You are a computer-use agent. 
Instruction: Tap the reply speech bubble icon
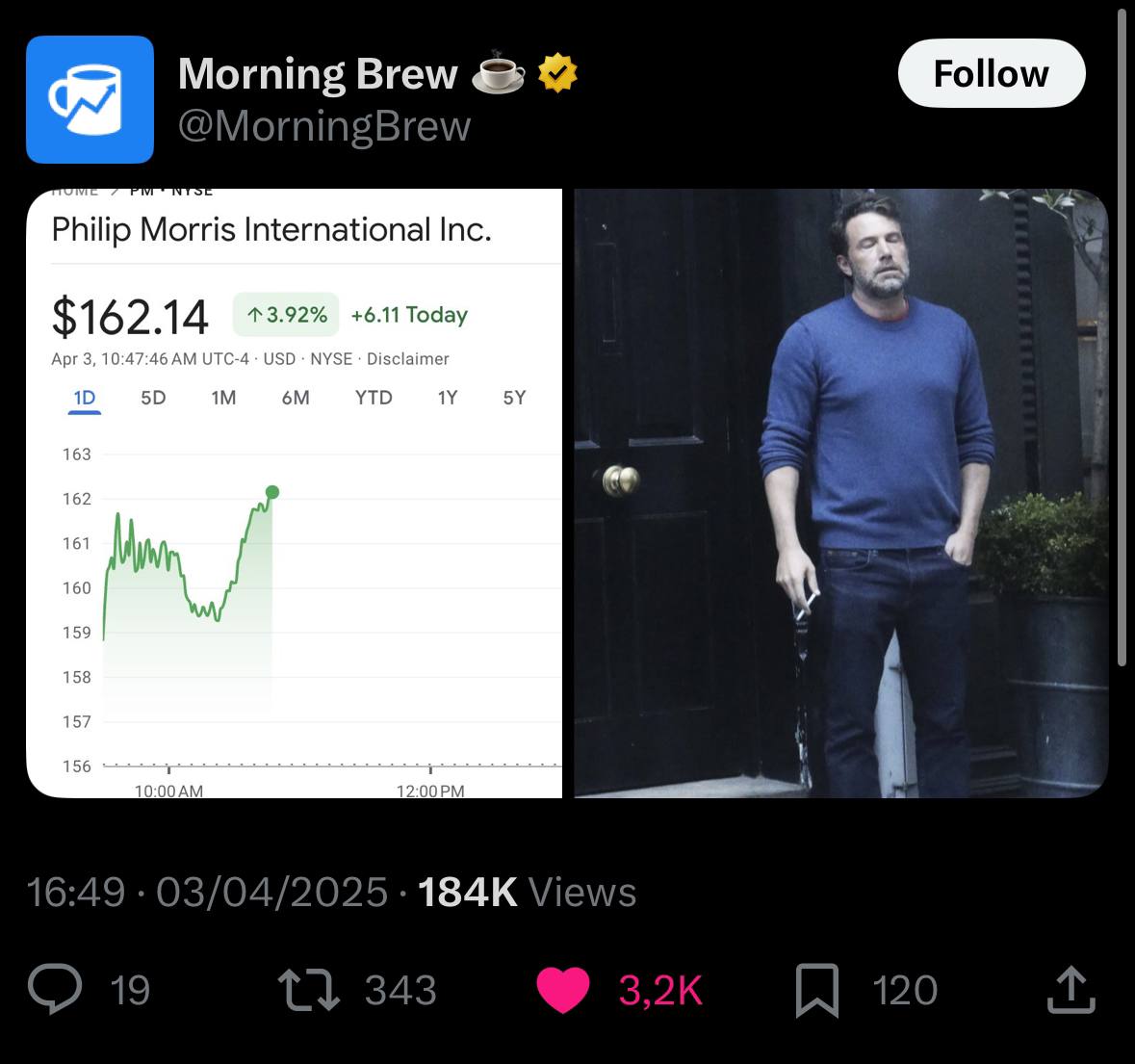(55, 990)
